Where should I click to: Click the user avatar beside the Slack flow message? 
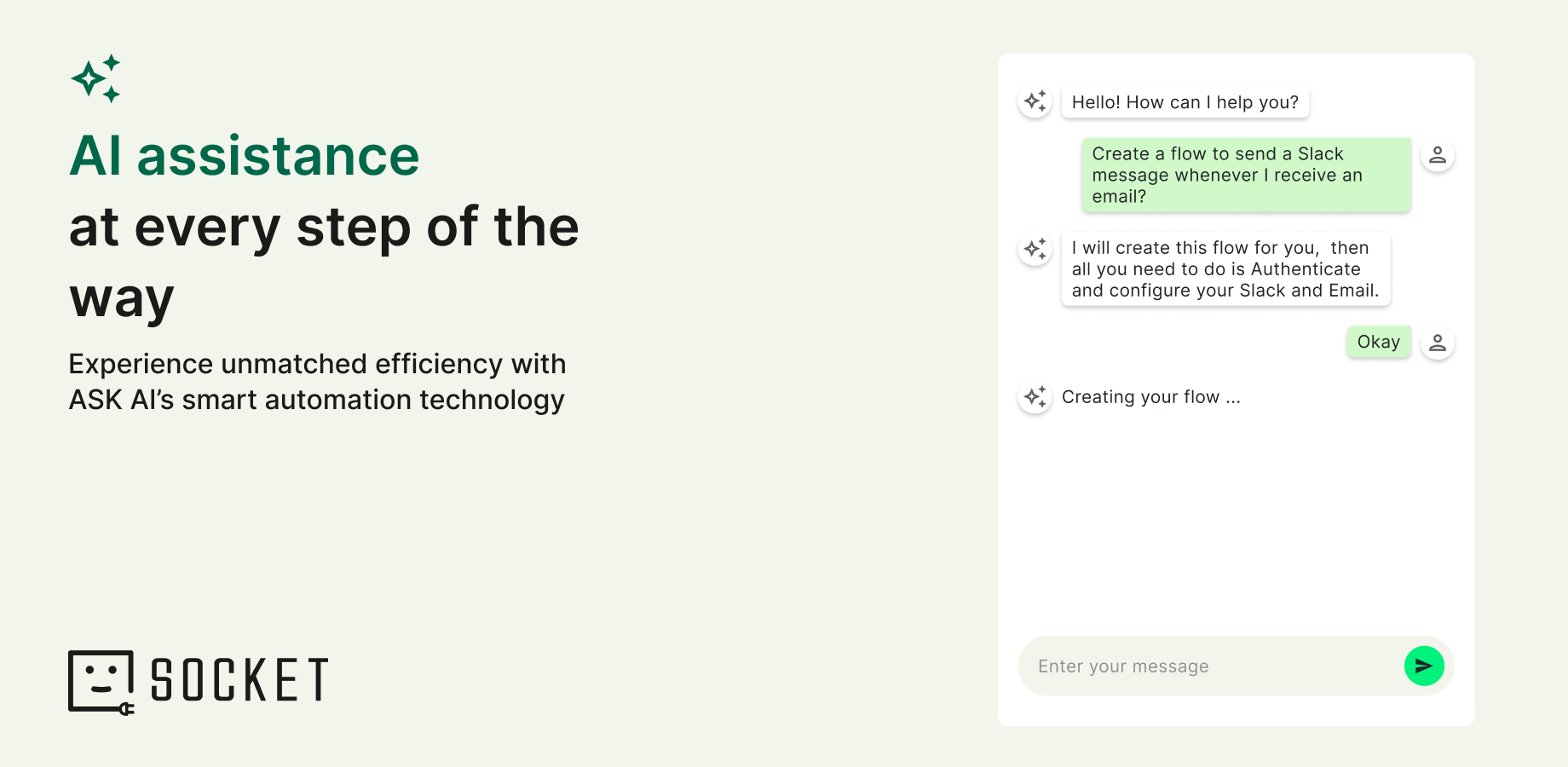(x=1437, y=155)
